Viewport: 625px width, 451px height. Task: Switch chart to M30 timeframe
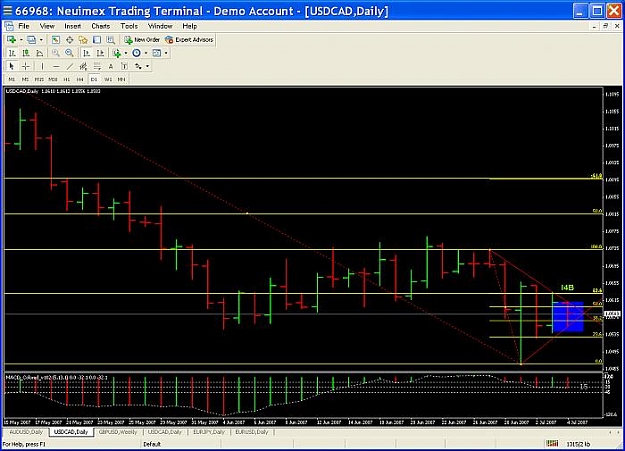53,79
